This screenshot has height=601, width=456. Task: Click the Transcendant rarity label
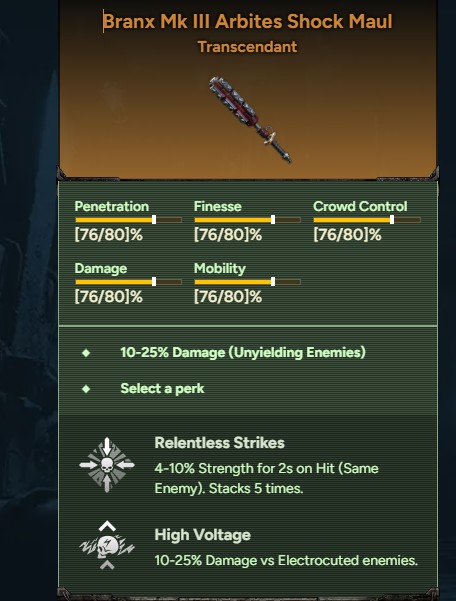pyautogui.click(x=248, y=47)
